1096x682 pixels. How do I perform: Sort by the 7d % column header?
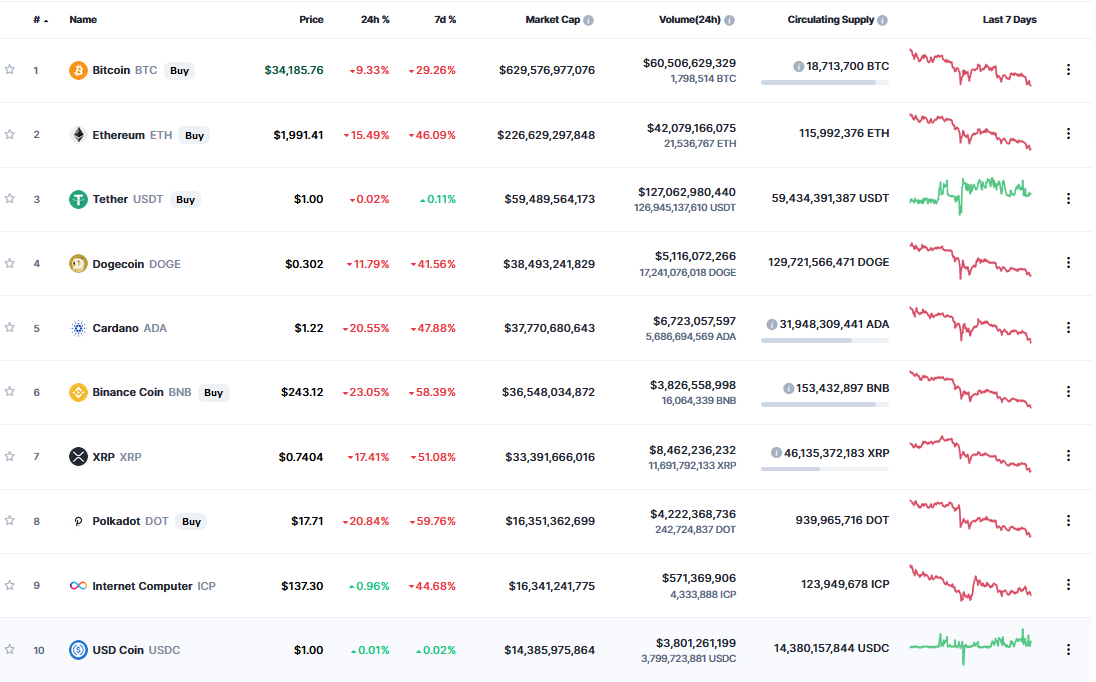(x=445, y=20)
